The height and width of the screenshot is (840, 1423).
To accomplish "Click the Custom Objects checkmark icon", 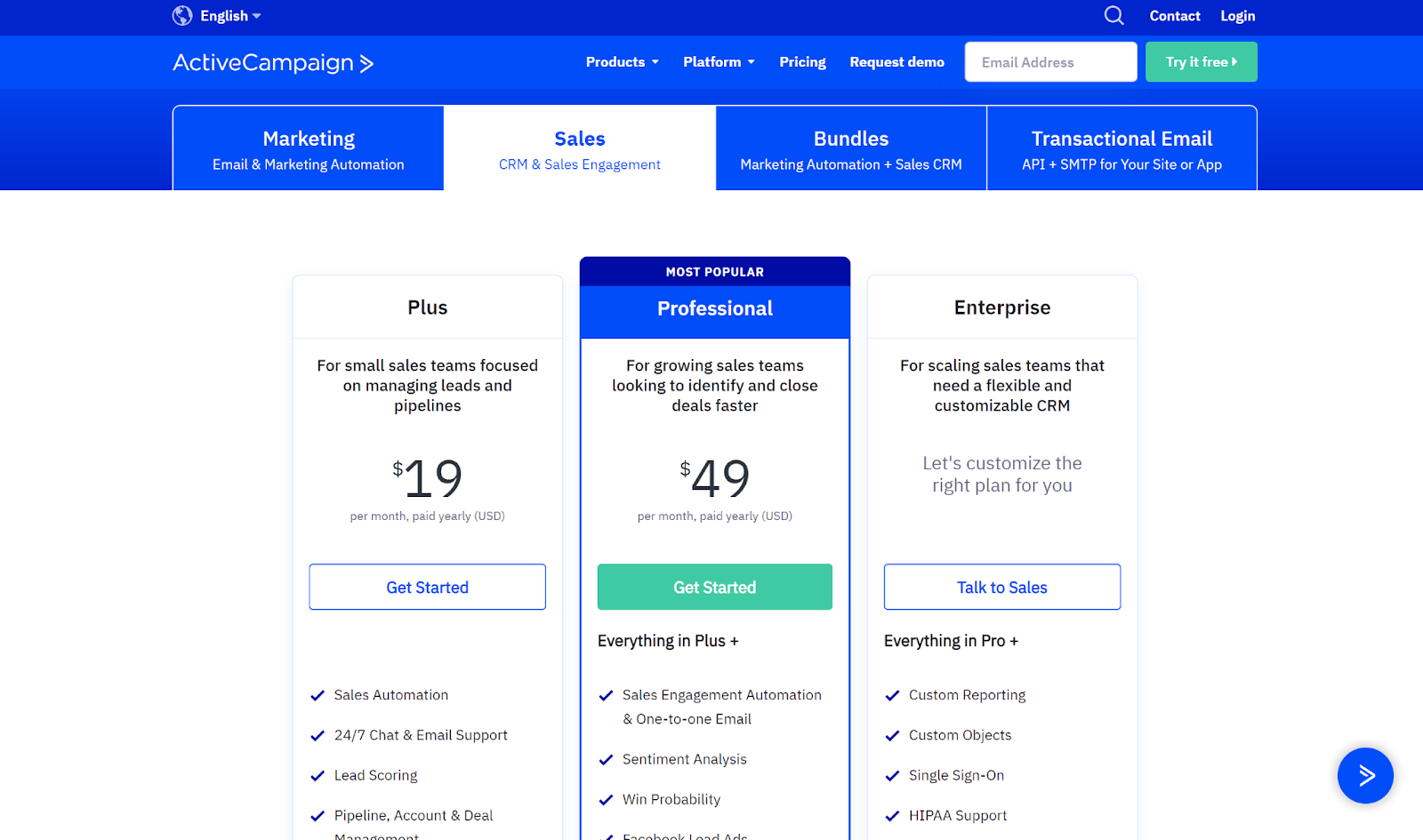I will point(892,736).
